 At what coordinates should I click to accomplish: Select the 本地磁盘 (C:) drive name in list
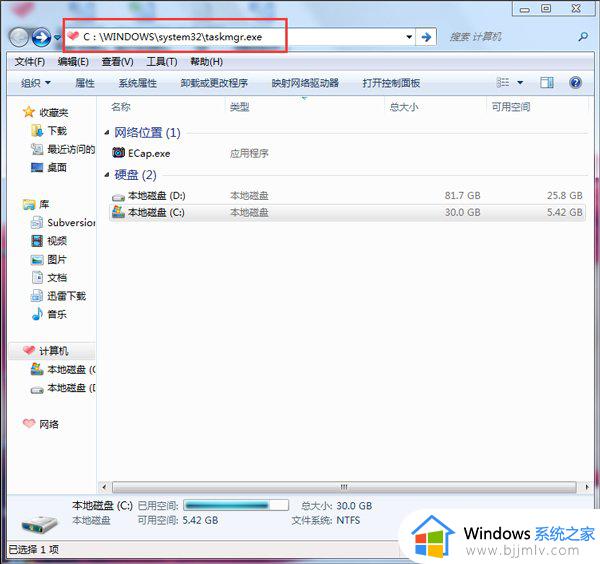156,212
